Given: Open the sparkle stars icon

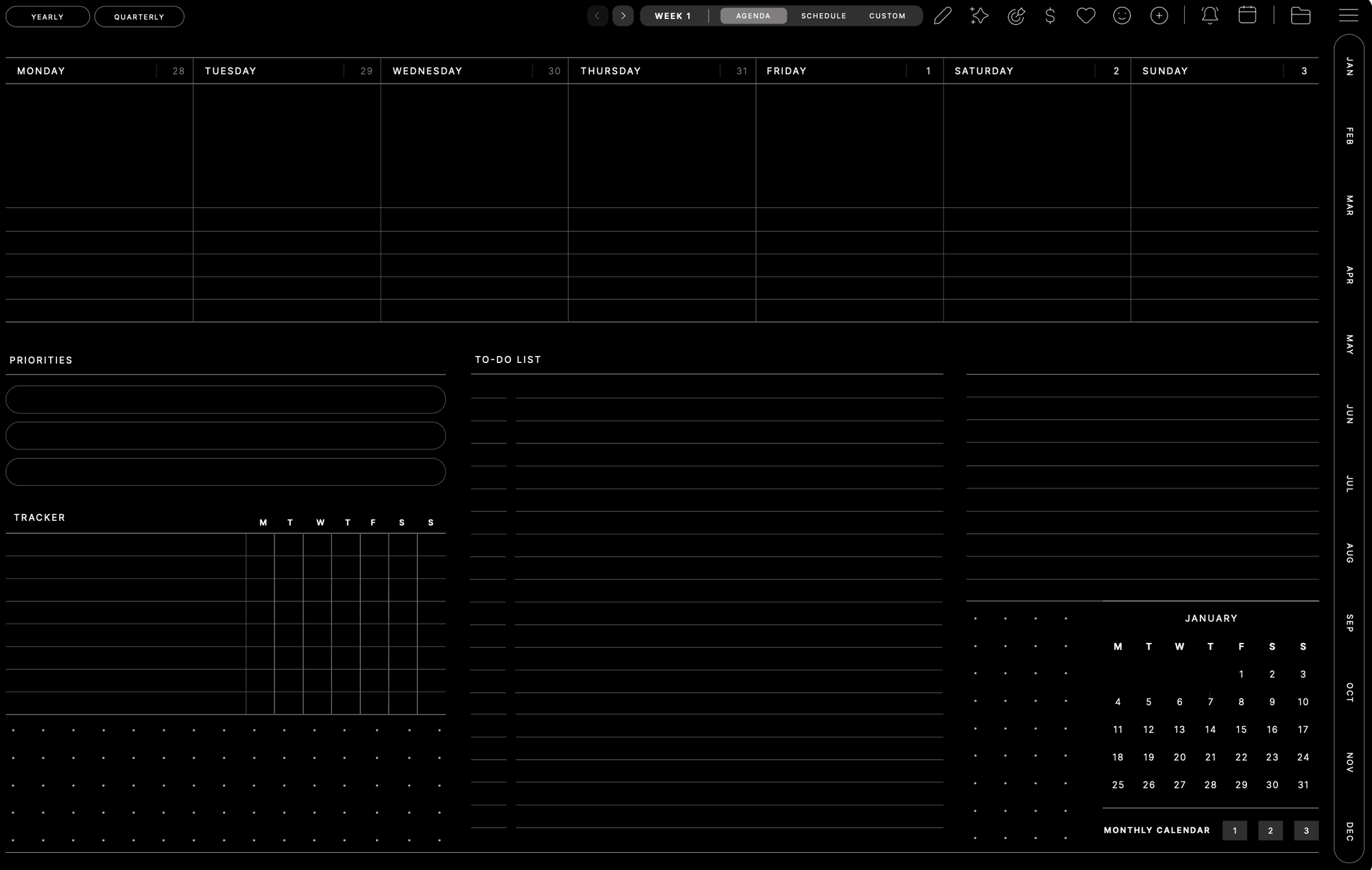Looking at the screenshot, I should click(980, 16).
